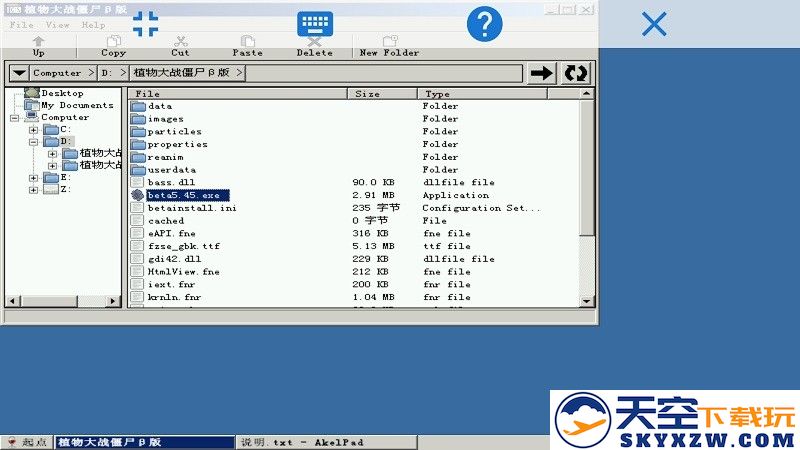
Task: Click the bass.dll file icon
Action: pyautogui.click(x=137, y=182)
